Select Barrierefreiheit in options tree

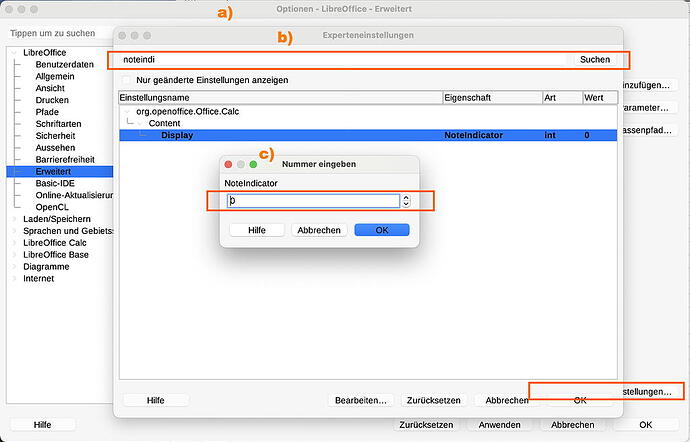(65, 159)
